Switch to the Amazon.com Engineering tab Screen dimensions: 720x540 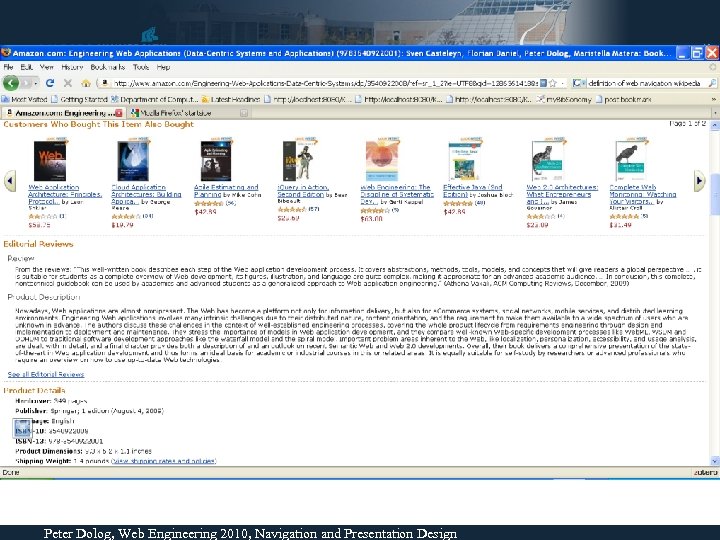coord(63,113)
